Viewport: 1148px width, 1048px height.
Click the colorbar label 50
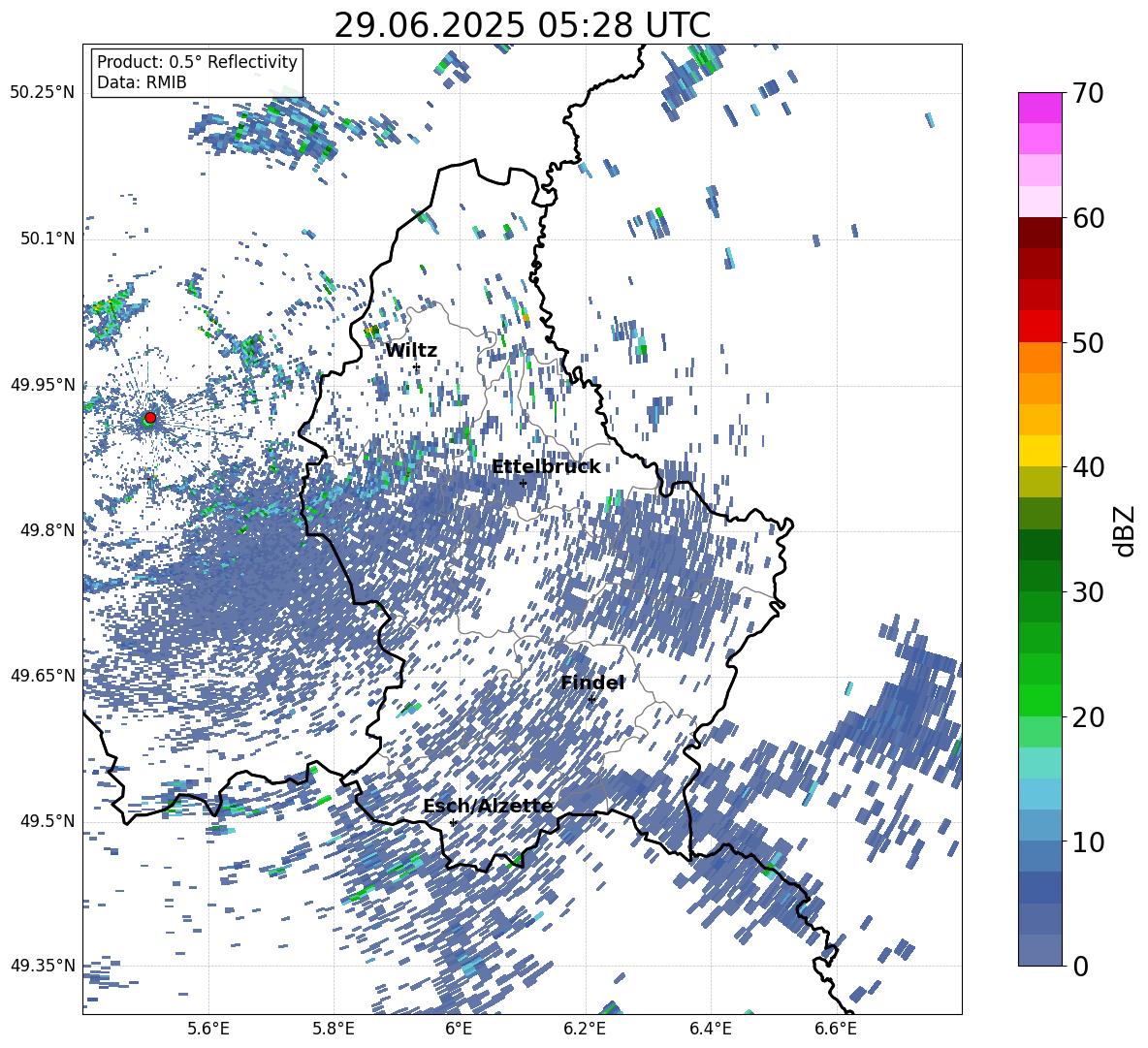(1088, 343)
